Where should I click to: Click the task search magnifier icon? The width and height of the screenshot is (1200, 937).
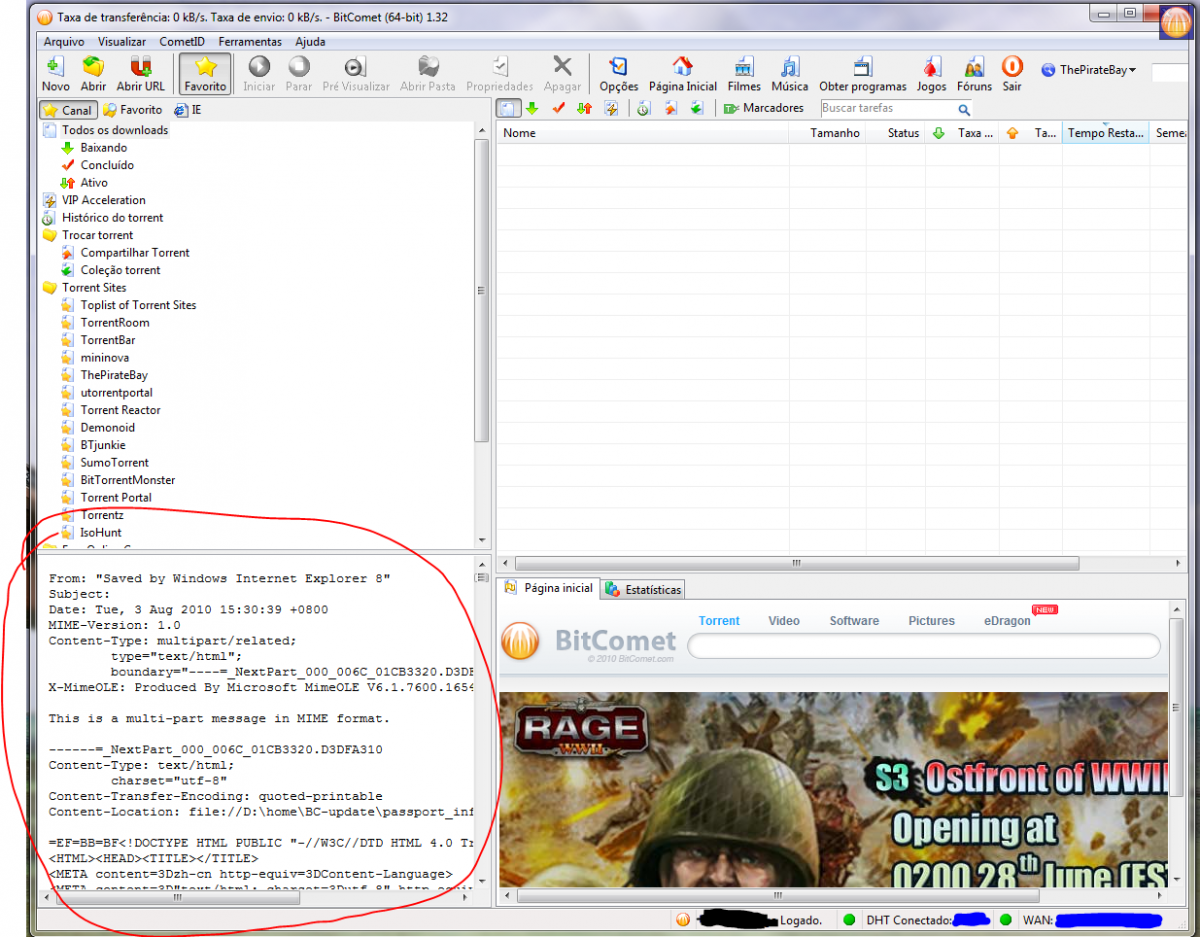coord(964,109)
